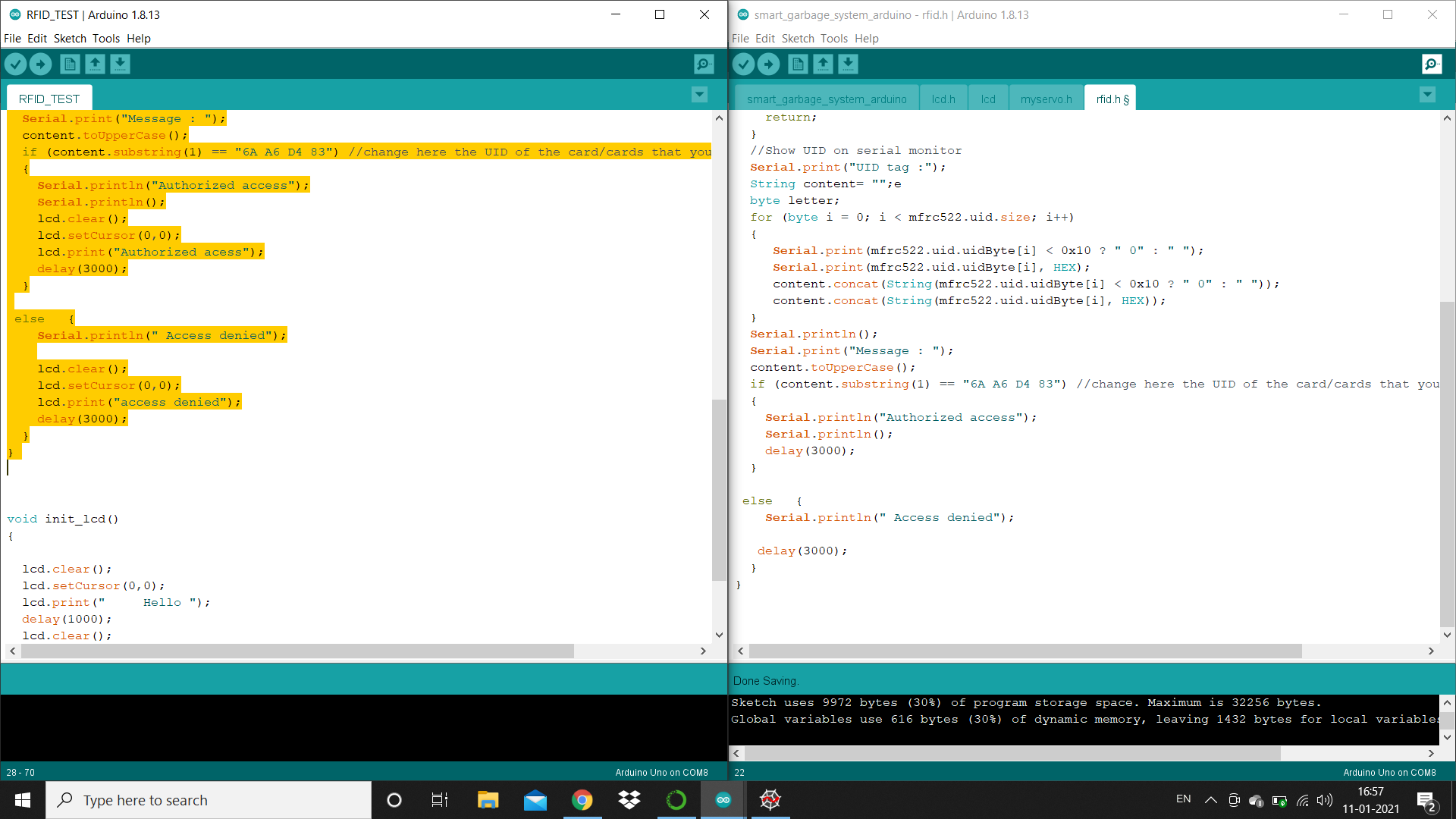Open tab dropdown arrow in right window

coord(1427,95)
